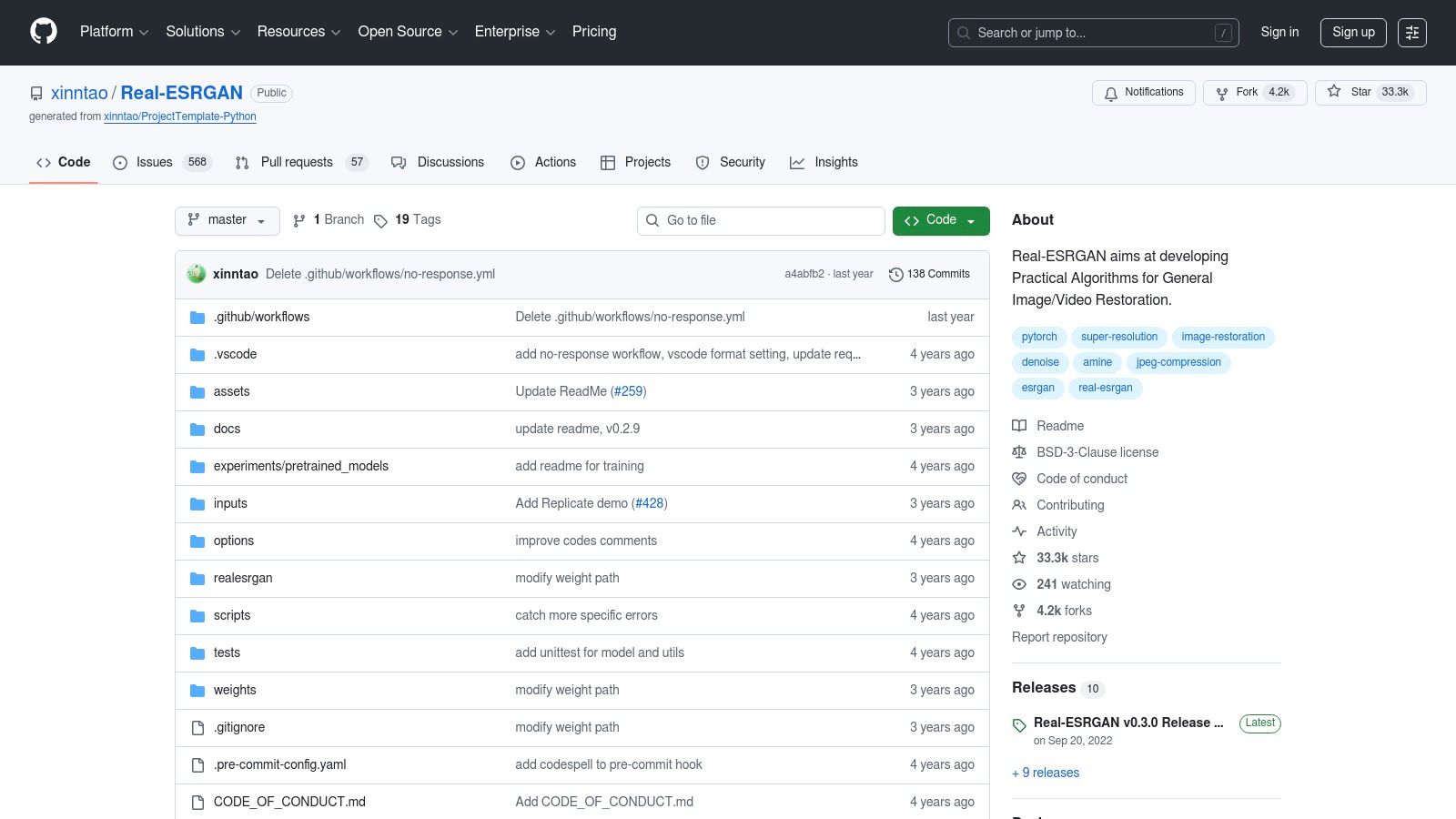Image resolution: width=1456 pixels, height=819 pixels.
Task: Click the Notifications bell icon
Action: coord(1111,93)
